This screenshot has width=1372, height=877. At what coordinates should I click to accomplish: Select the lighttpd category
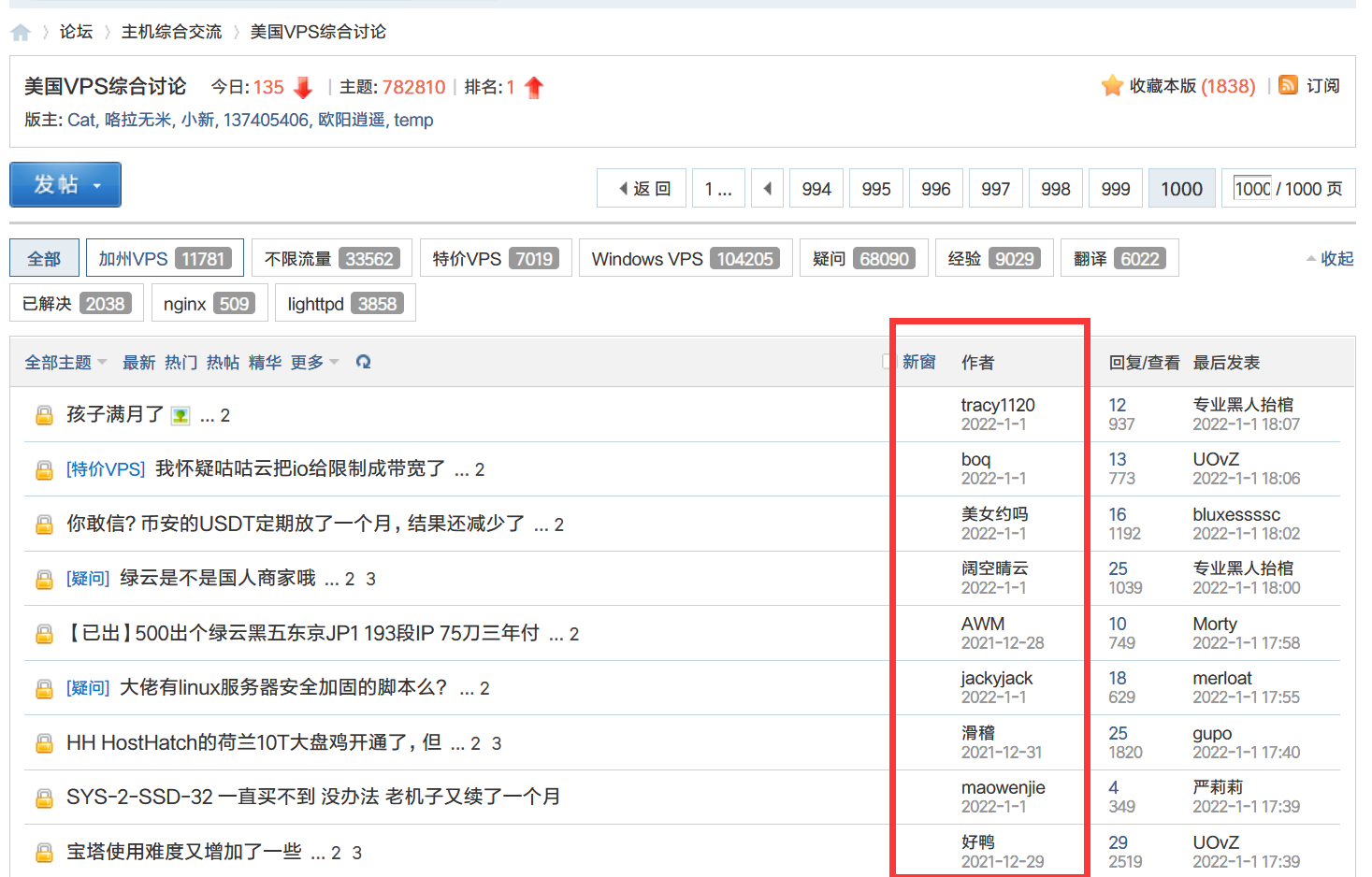pyautogui.click(x=345, y=303)
